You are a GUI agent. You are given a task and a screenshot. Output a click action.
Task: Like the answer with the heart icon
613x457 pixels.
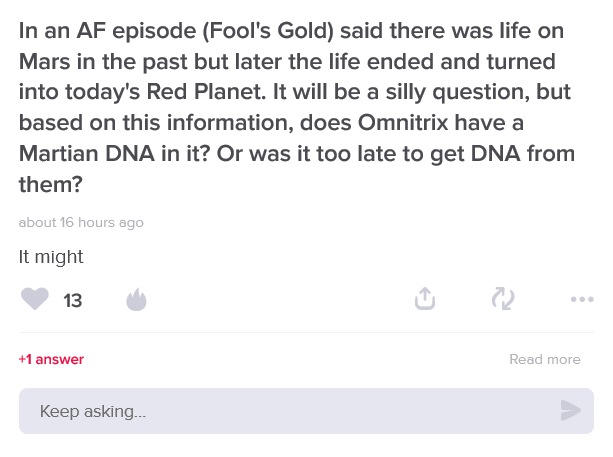tap(35, 299)
